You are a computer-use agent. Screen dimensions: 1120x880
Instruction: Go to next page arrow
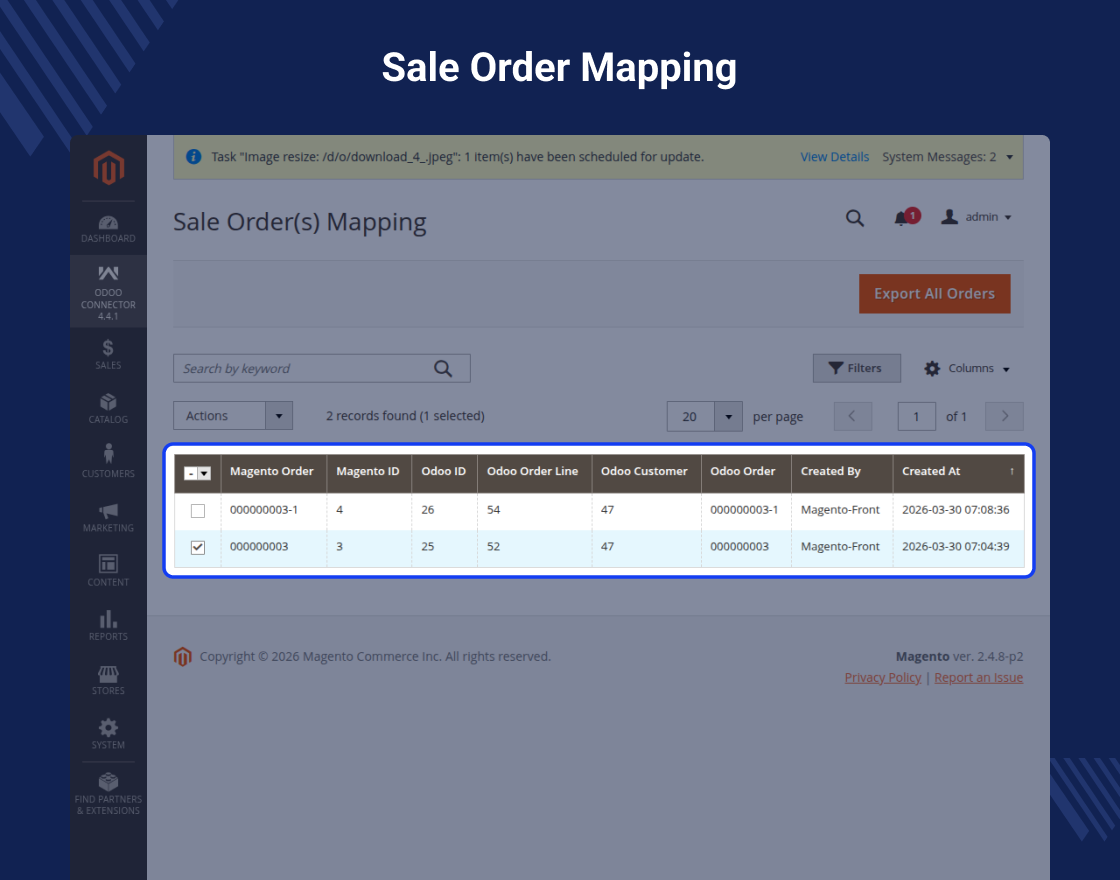1004,416
